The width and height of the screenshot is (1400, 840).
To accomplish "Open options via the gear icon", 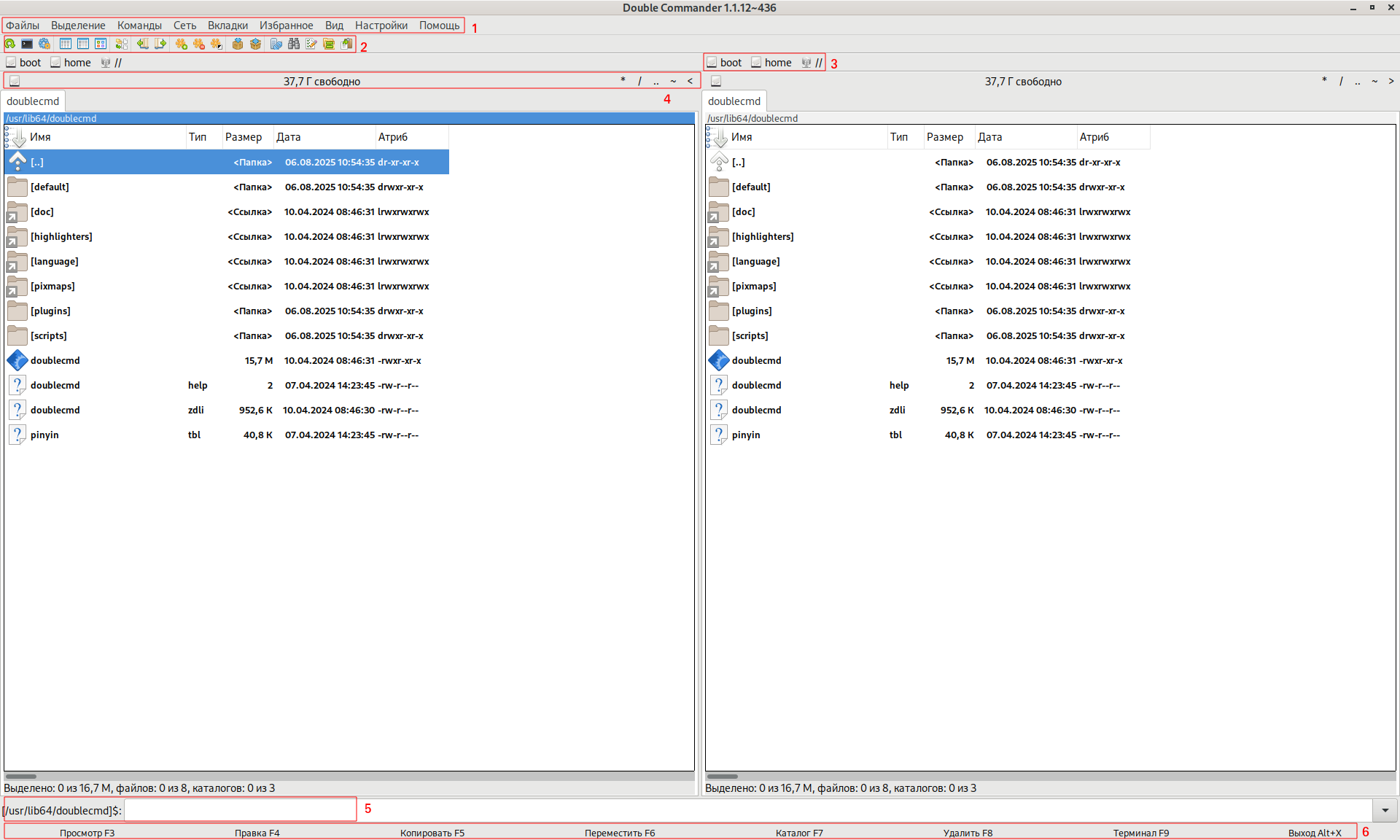I will 44,44.
